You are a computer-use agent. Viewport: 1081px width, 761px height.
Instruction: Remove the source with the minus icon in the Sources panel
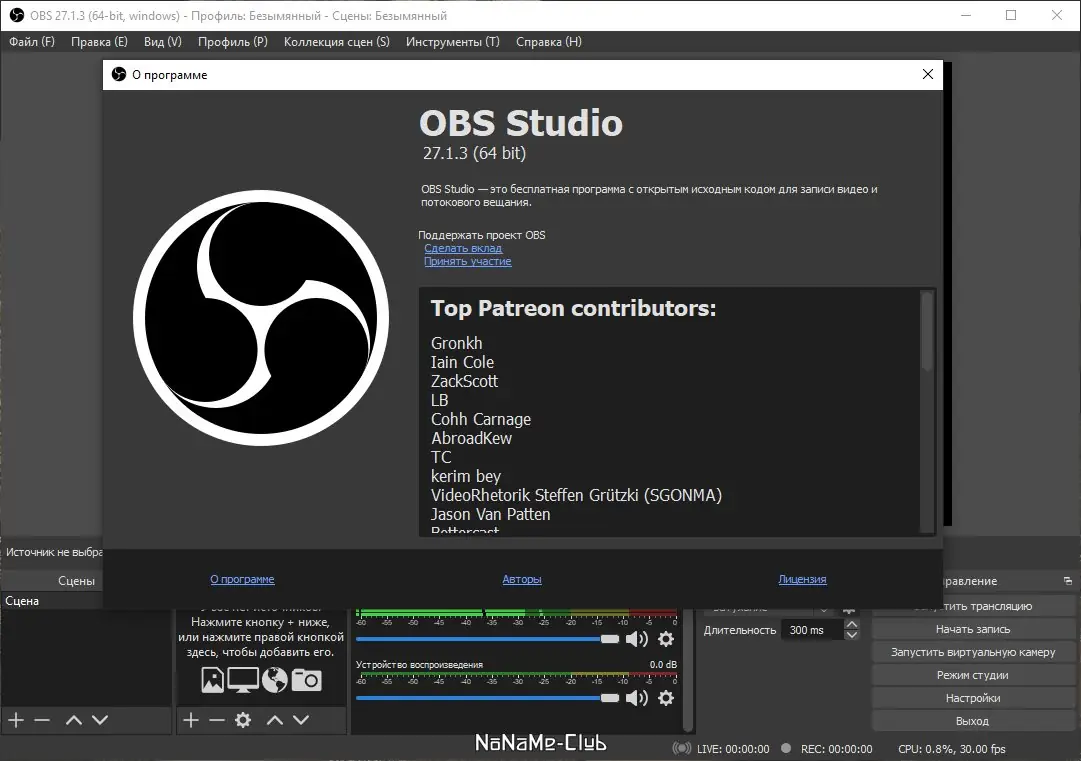pos(217,720)
